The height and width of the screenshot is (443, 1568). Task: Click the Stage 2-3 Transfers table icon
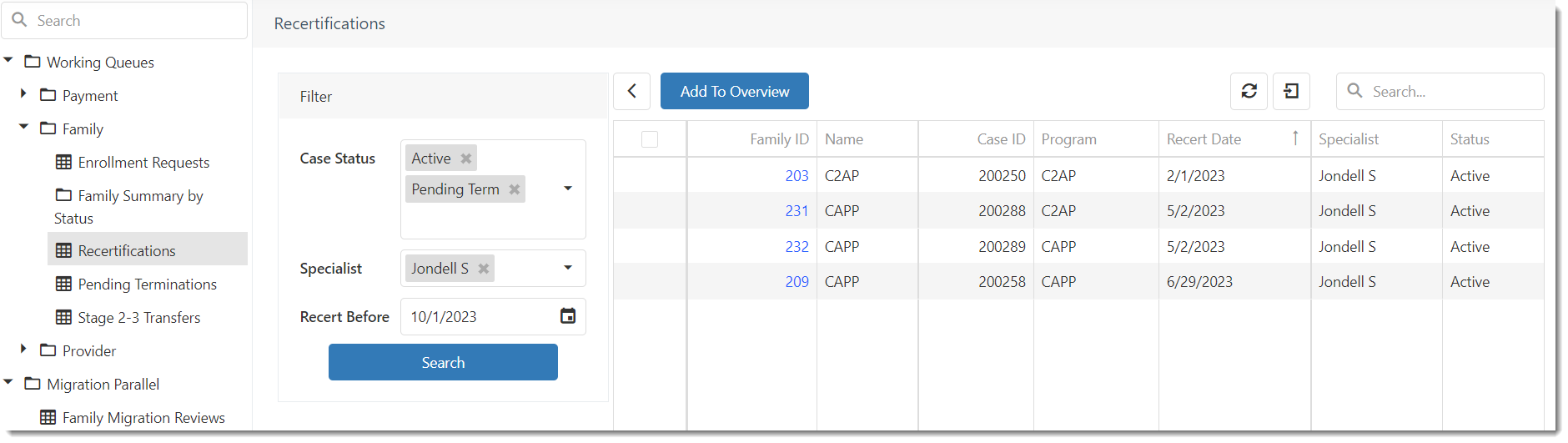pyautogui.click(x=63, y=317)
